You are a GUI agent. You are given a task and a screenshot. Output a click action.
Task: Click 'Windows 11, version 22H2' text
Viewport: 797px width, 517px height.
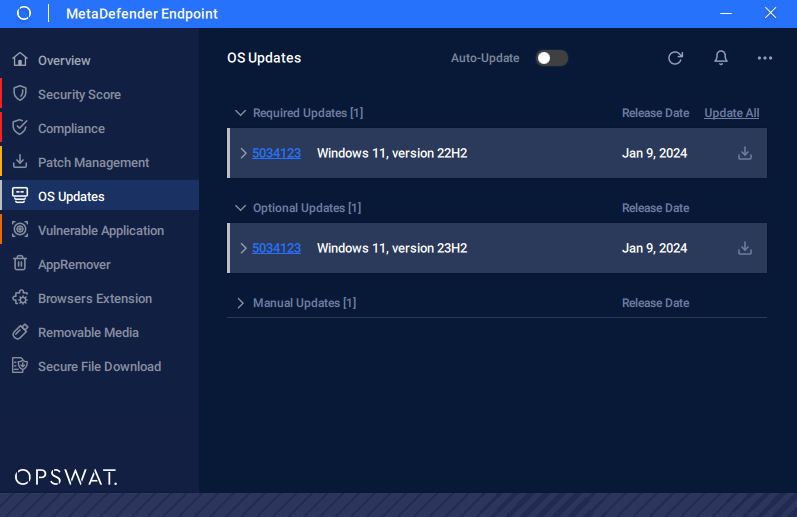(x=392, y=153)
